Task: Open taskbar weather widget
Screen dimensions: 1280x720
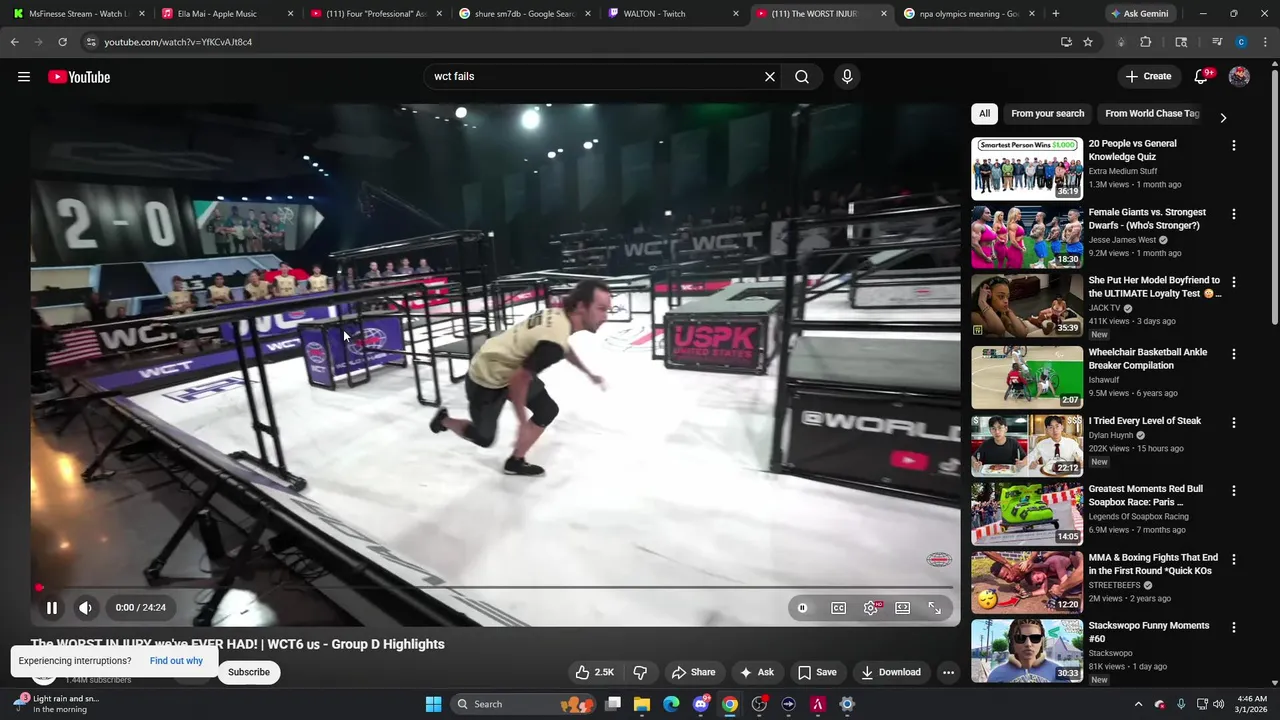Action: click(55, 704)
